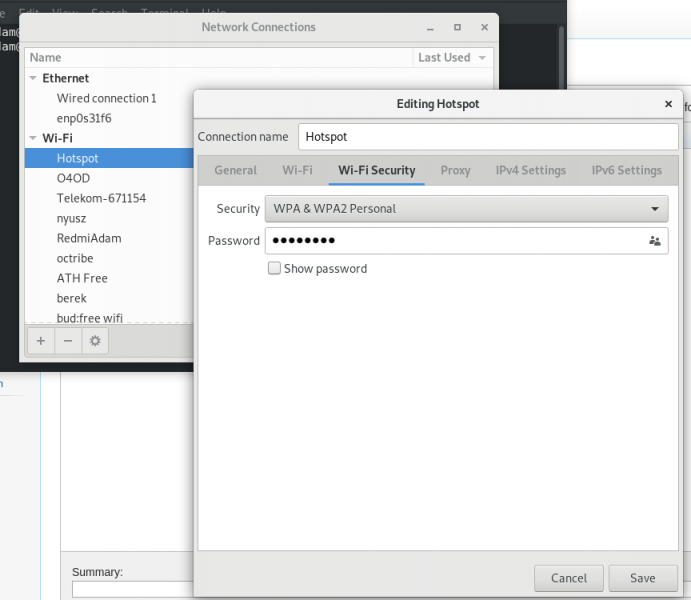The image size is (691, 600).
Task: Minimize the Network Connections window
Action: point(430,27)
